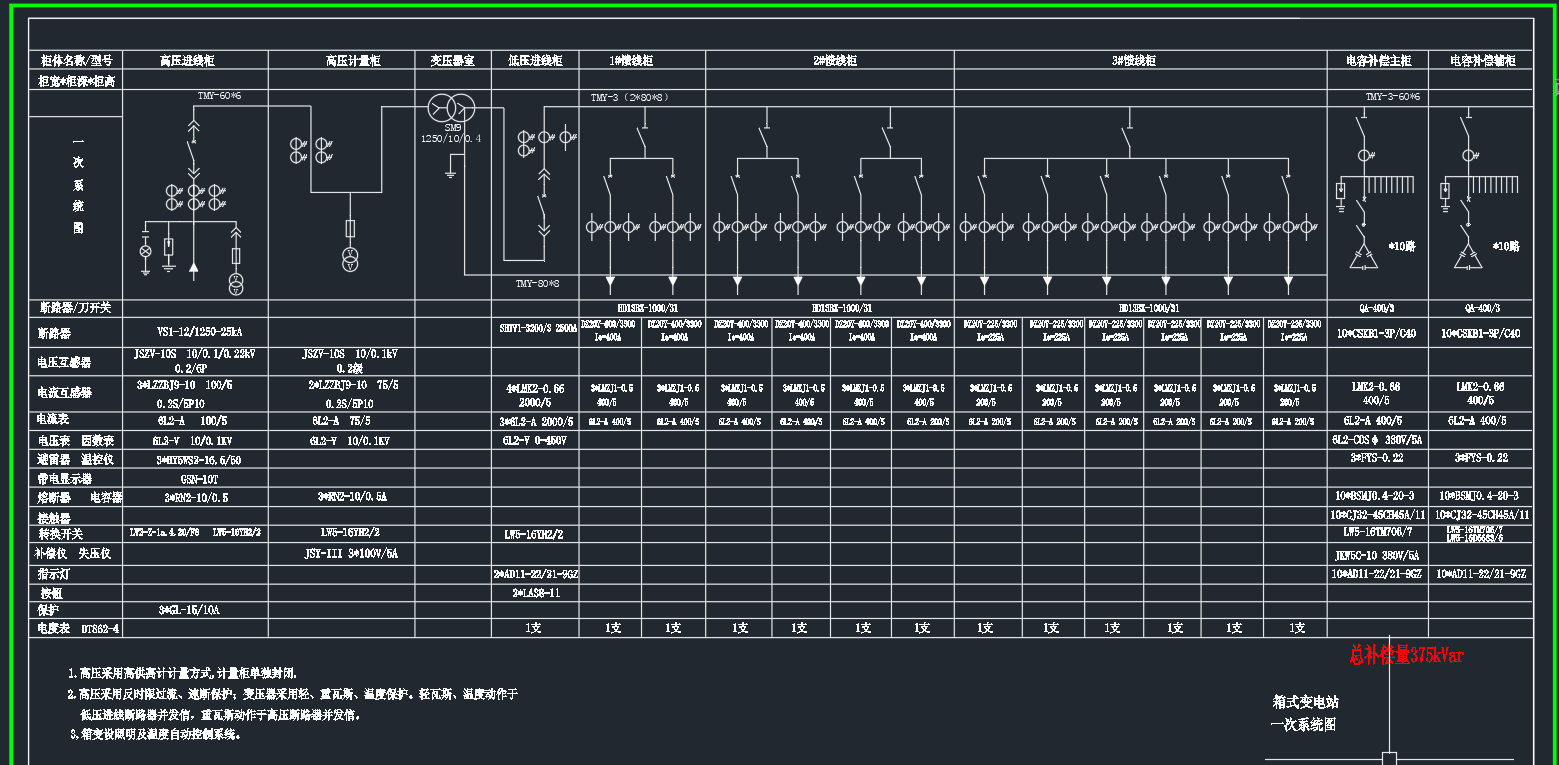Viewport: 1559px width, 765px height.
Task: Click the ground symbol below the transformer
Action: (x=451, y=173)
